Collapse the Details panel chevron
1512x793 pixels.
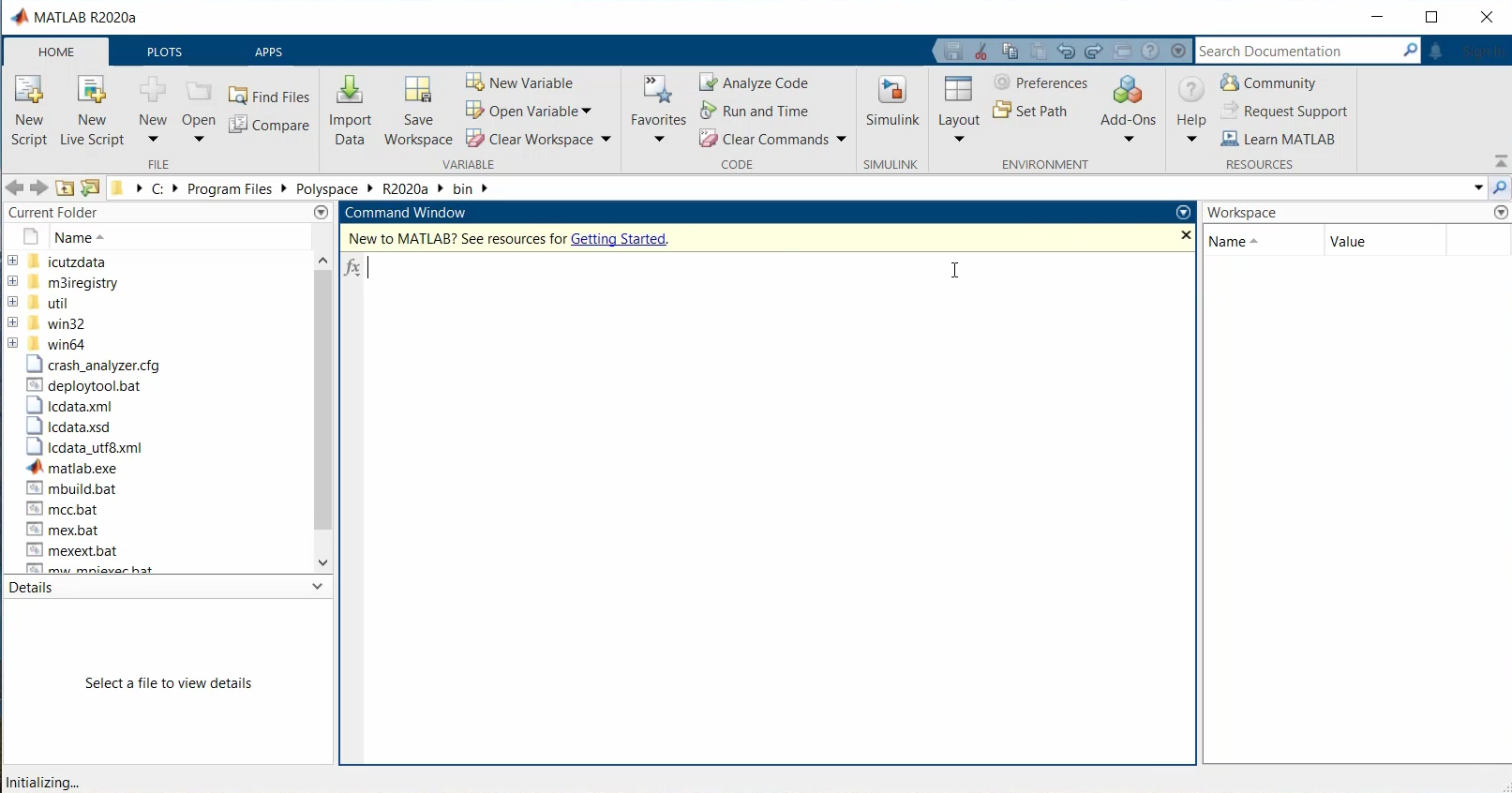317,587
